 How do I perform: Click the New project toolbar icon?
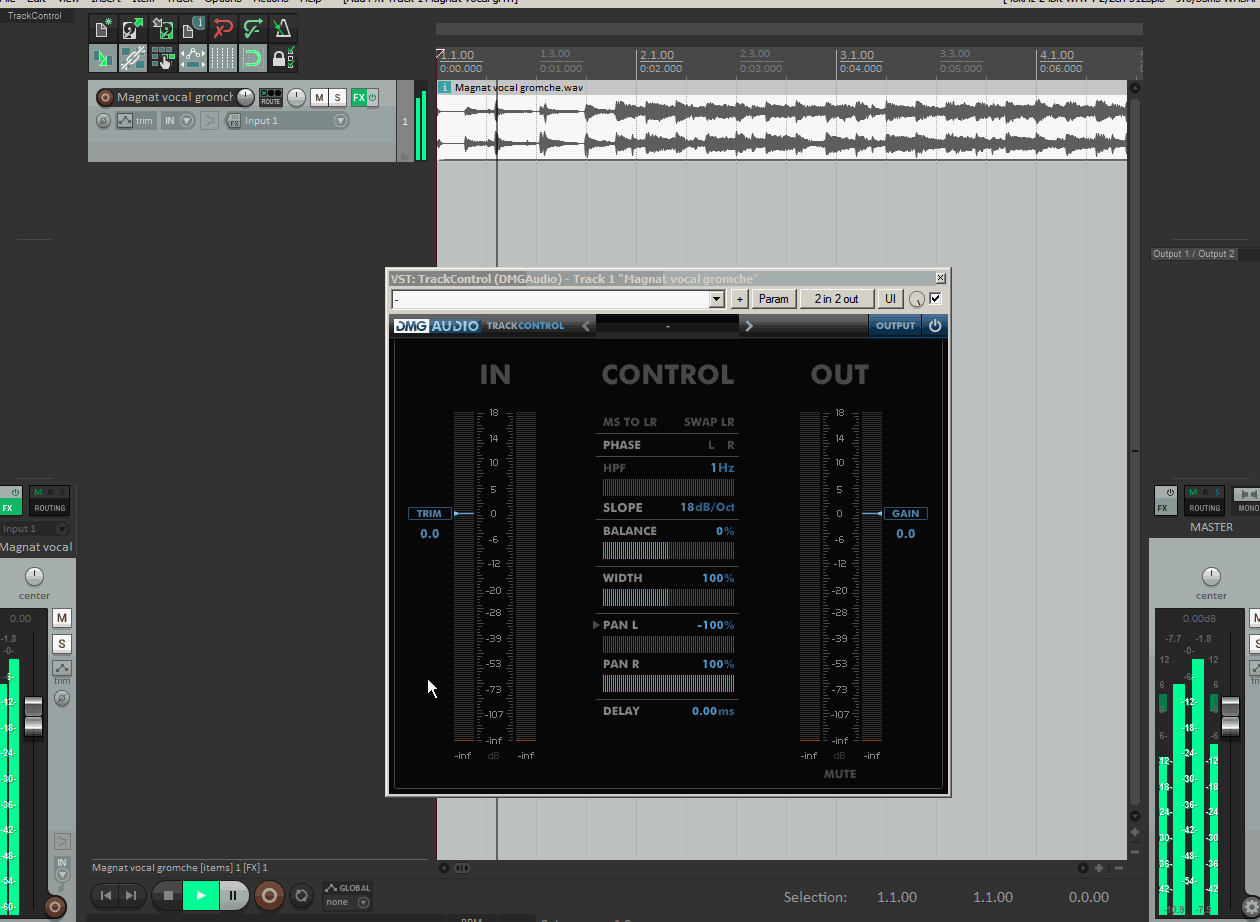(103, 28)
